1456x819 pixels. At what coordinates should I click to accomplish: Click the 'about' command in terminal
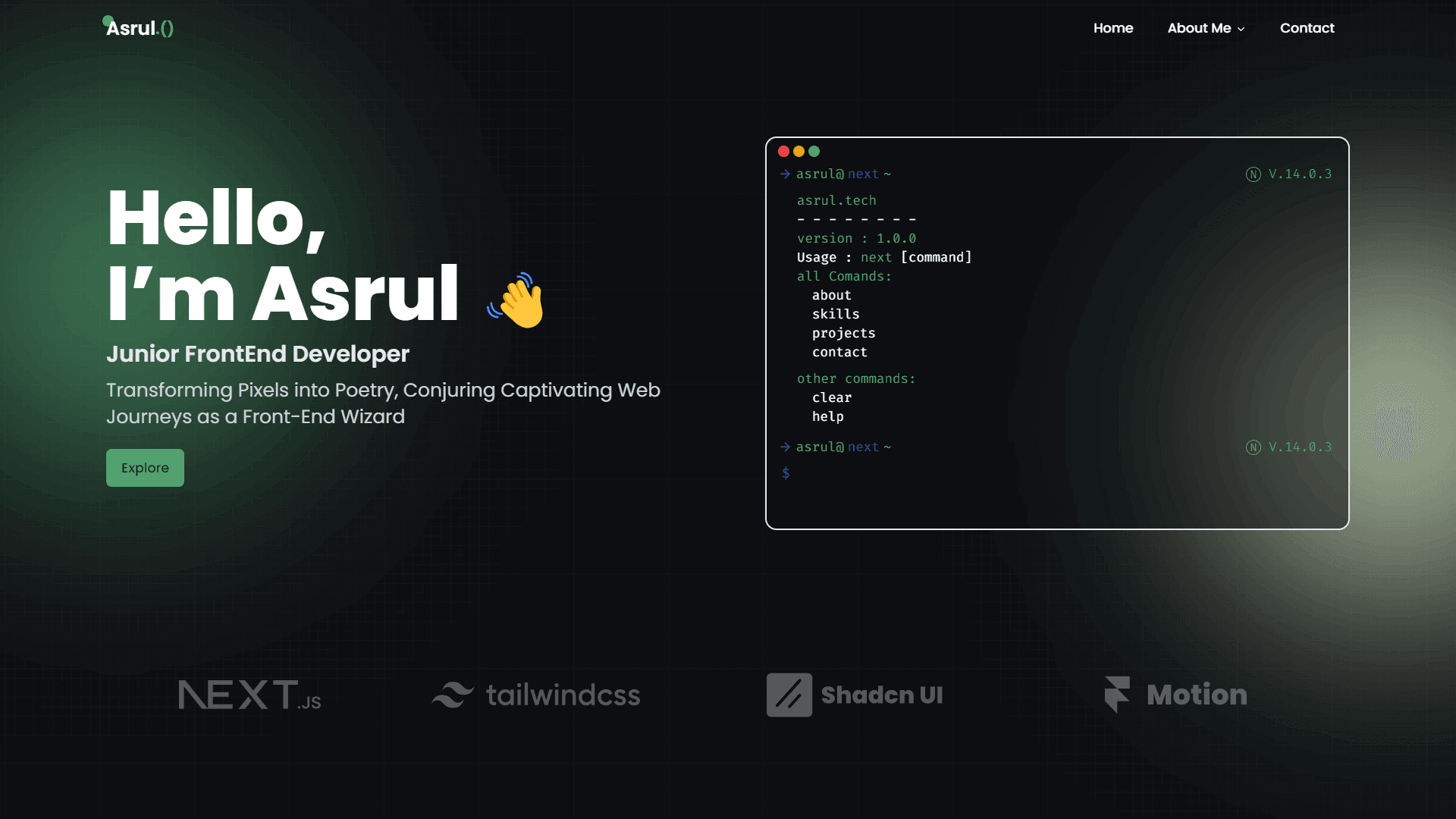click(x=831, y=295)
